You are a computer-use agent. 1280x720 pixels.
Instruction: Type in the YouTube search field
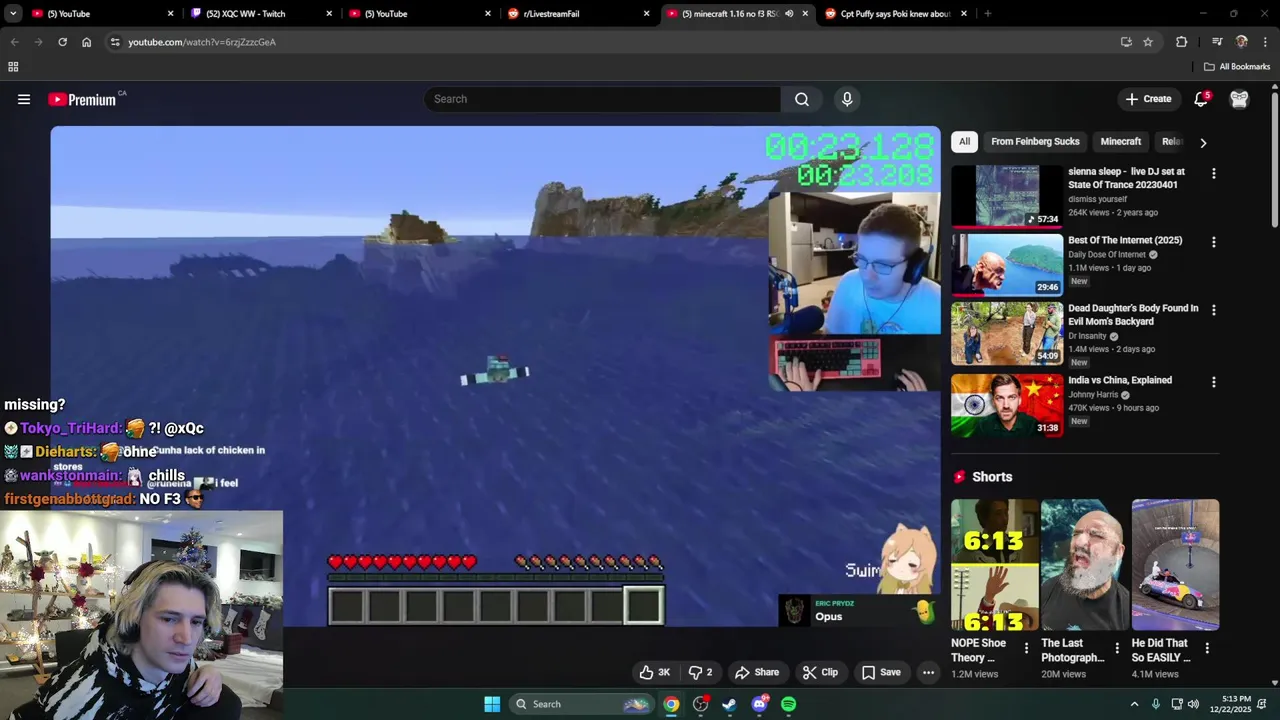click(603, 99)
